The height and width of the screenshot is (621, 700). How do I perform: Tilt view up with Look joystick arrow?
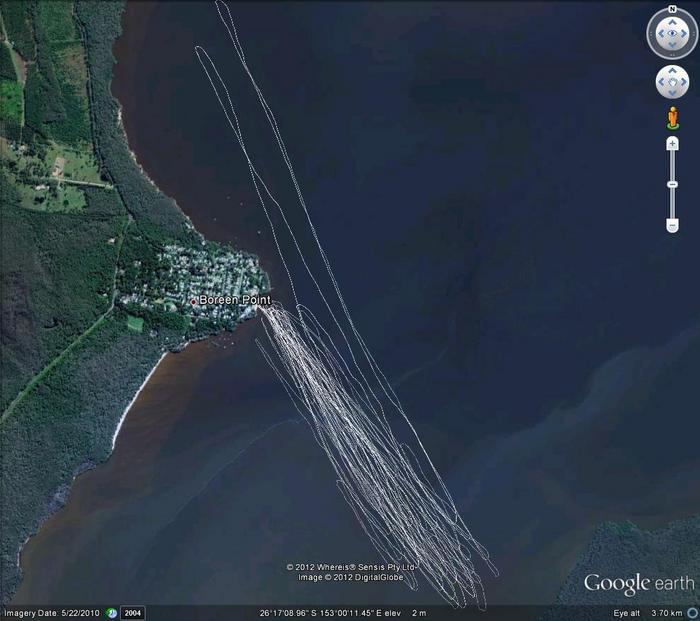[671, 22]
